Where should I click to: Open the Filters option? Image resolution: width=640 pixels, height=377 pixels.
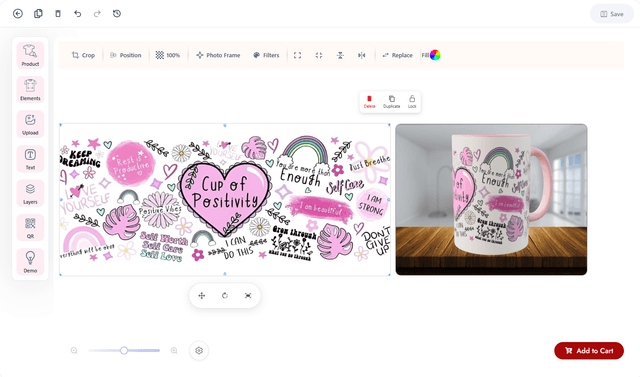[266, 55]
